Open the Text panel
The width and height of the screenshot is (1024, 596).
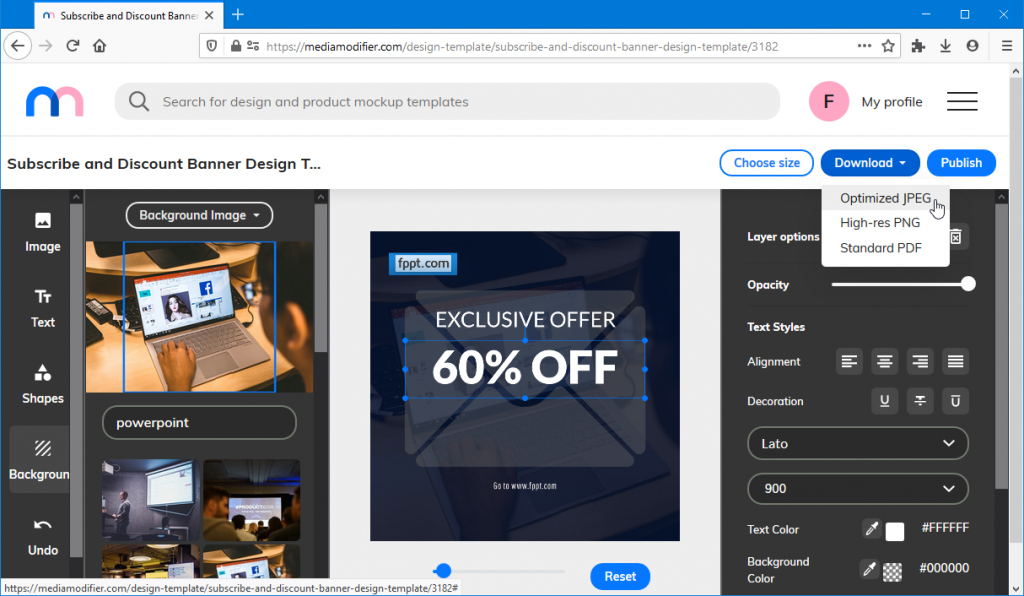42,307
